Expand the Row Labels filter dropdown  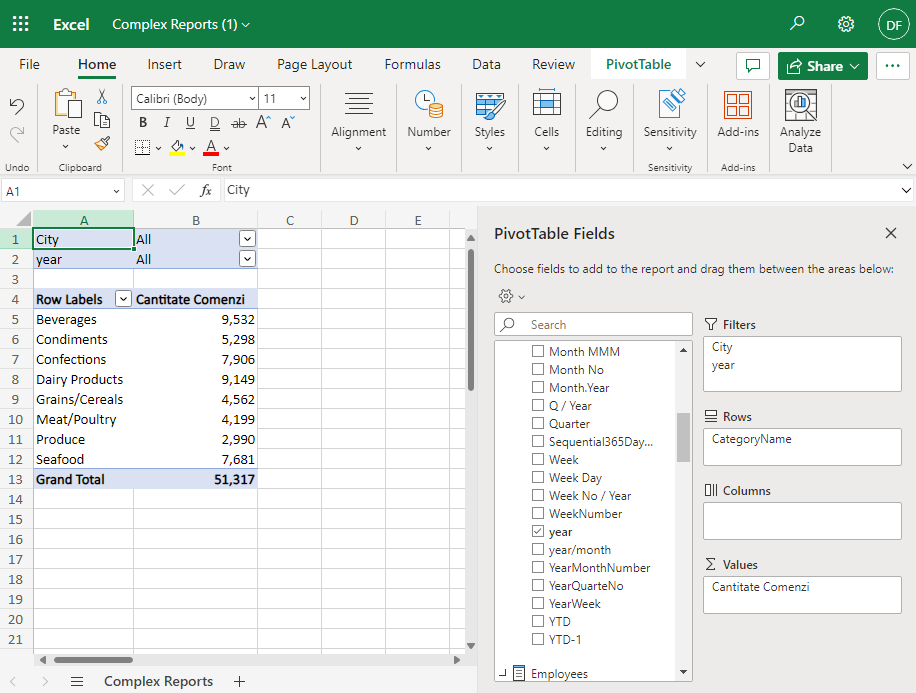click(x=123, y=299)
